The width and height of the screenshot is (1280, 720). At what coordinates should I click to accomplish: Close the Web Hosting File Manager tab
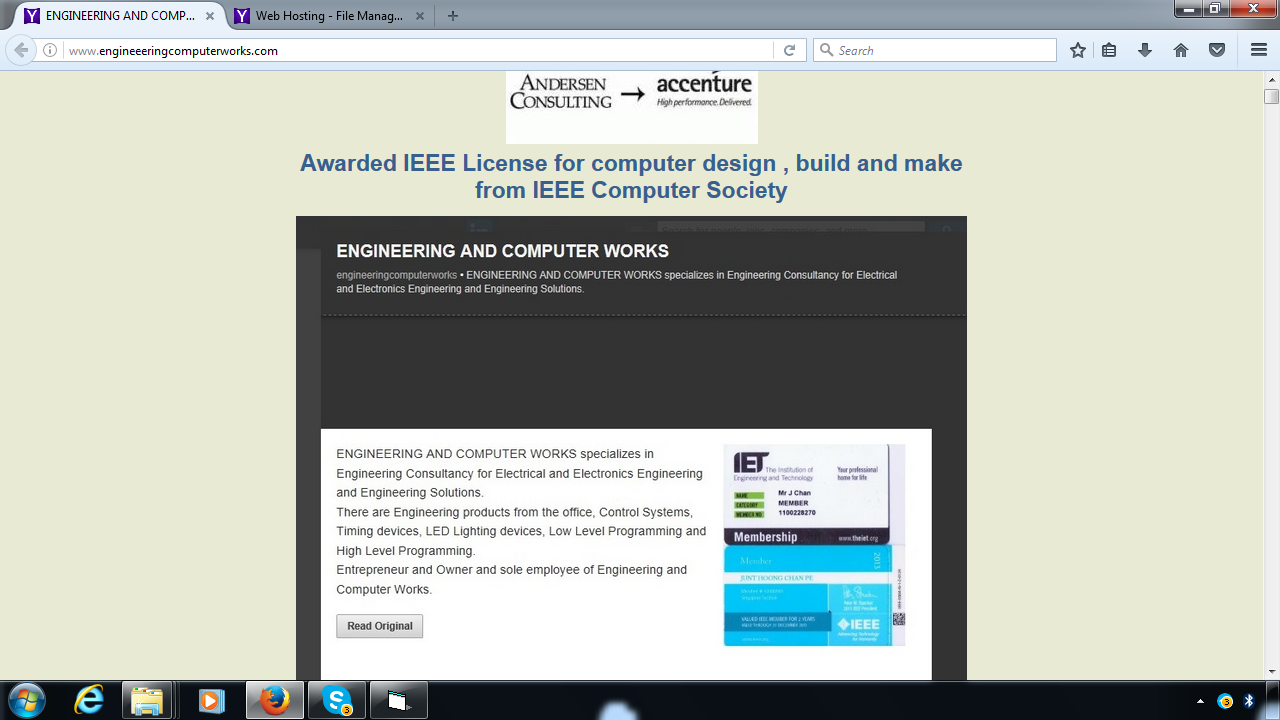(421, 16)
